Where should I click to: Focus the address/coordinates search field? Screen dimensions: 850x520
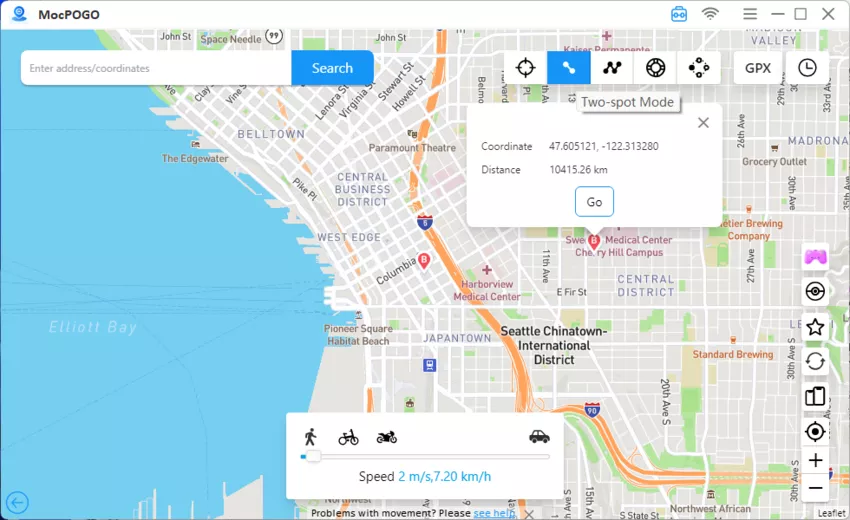(156, 68)
